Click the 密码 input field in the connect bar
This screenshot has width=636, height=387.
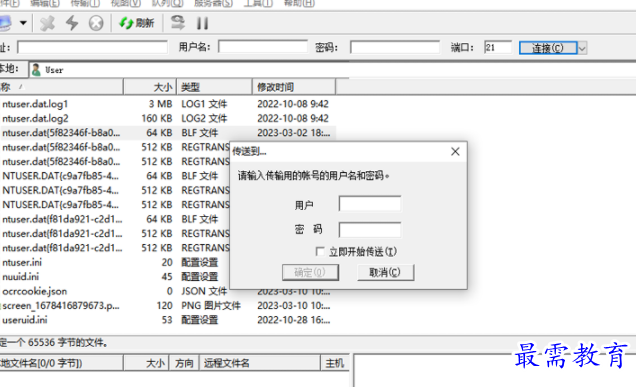[x=395, y=47]
